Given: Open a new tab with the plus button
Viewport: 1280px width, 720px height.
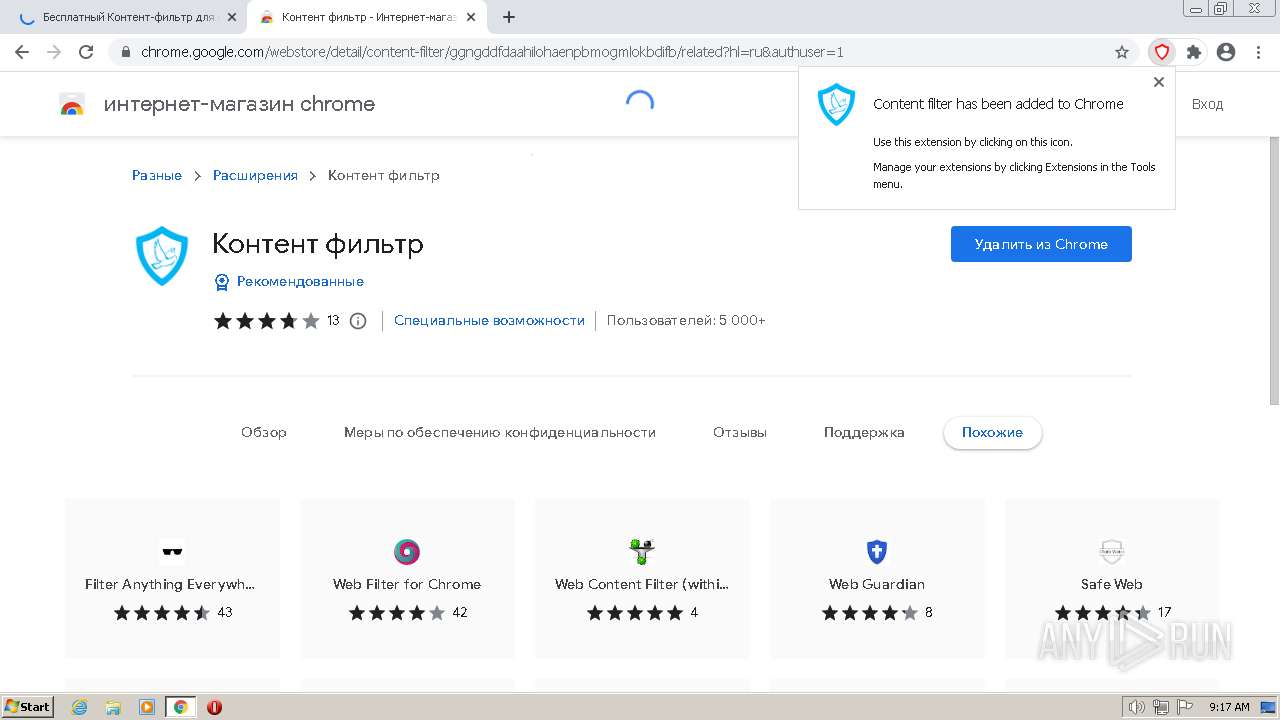Looking at the screenshot, I should 508,17.
